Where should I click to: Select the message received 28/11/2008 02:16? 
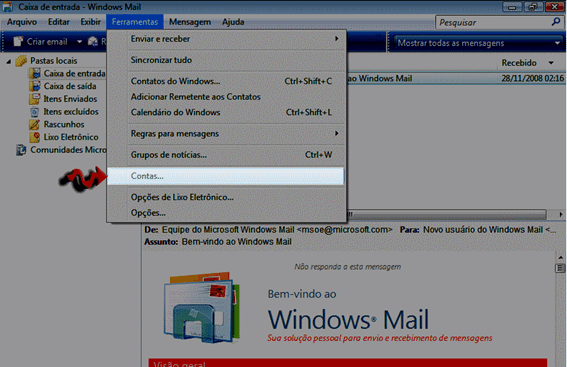click(x=456, y=78)
